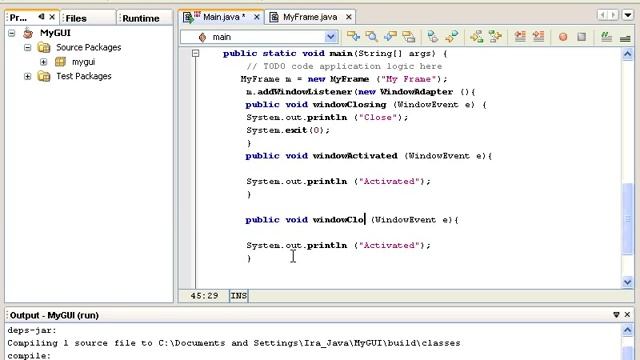Expand the mygui package node
Viewport: 640px width, 360px height.
pyautogui.click(x=44, y=62)
